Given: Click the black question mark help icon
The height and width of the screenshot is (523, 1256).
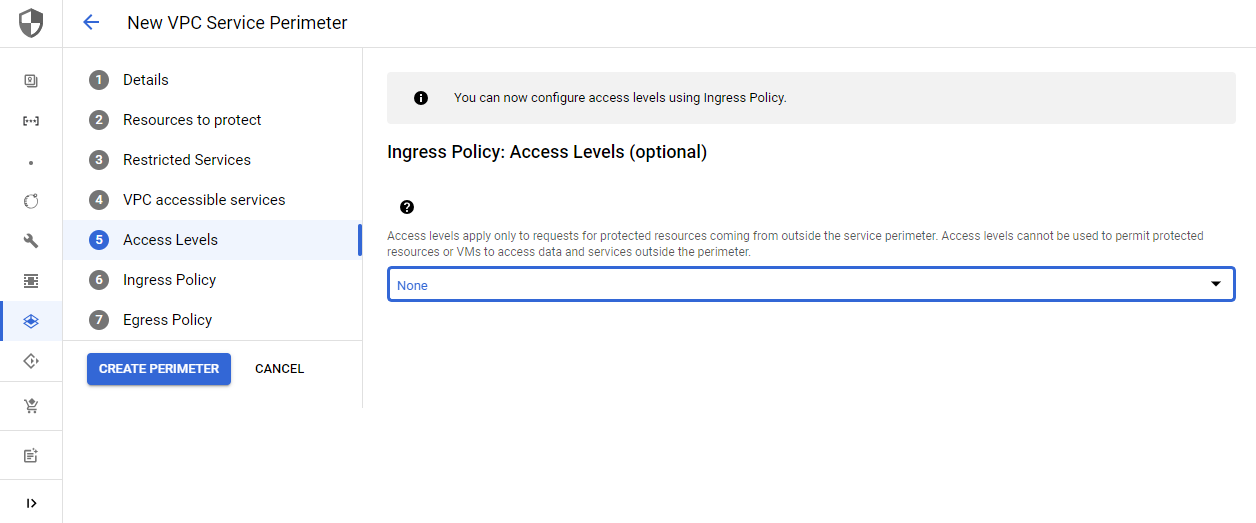Looking at the screenshot, I should (x=406, y=207).
